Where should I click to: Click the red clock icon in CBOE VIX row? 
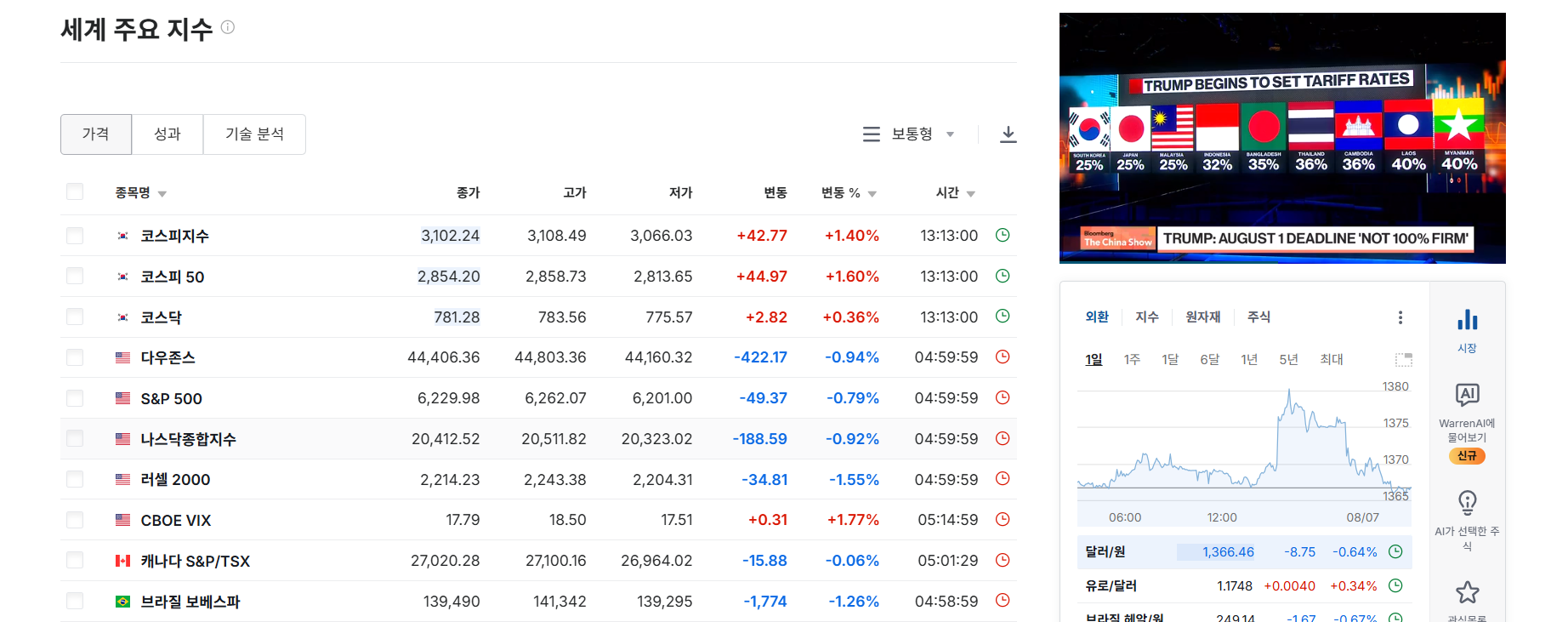pos(1003,519)
